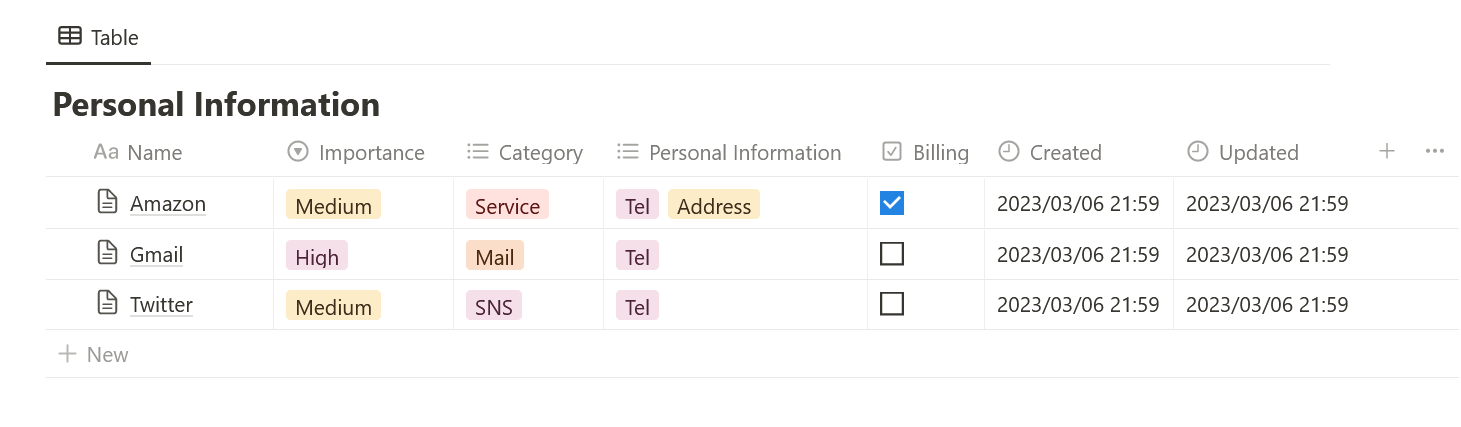This screenshot has width=1461, height=427.
Task: Click the yellow Address tag on Amazon
Action: point(714,206)
